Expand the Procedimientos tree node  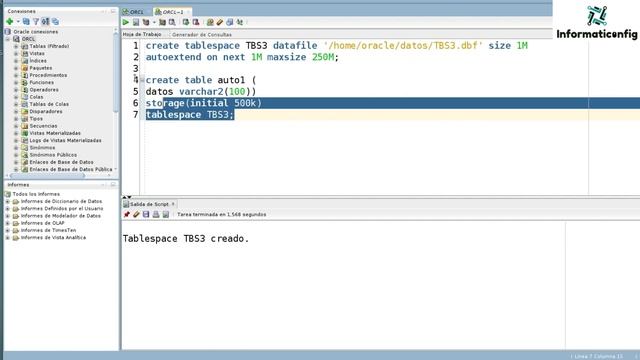coord(16,76)
